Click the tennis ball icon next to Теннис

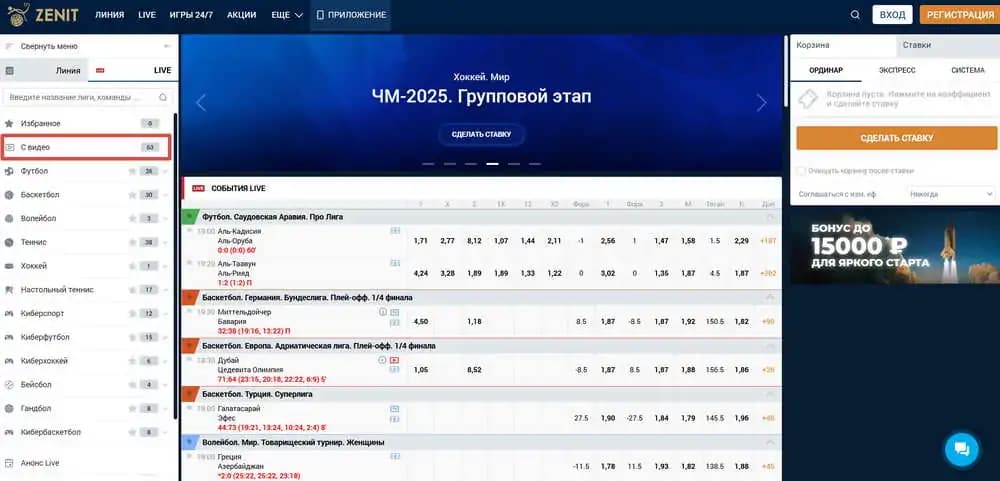[9, 242]
